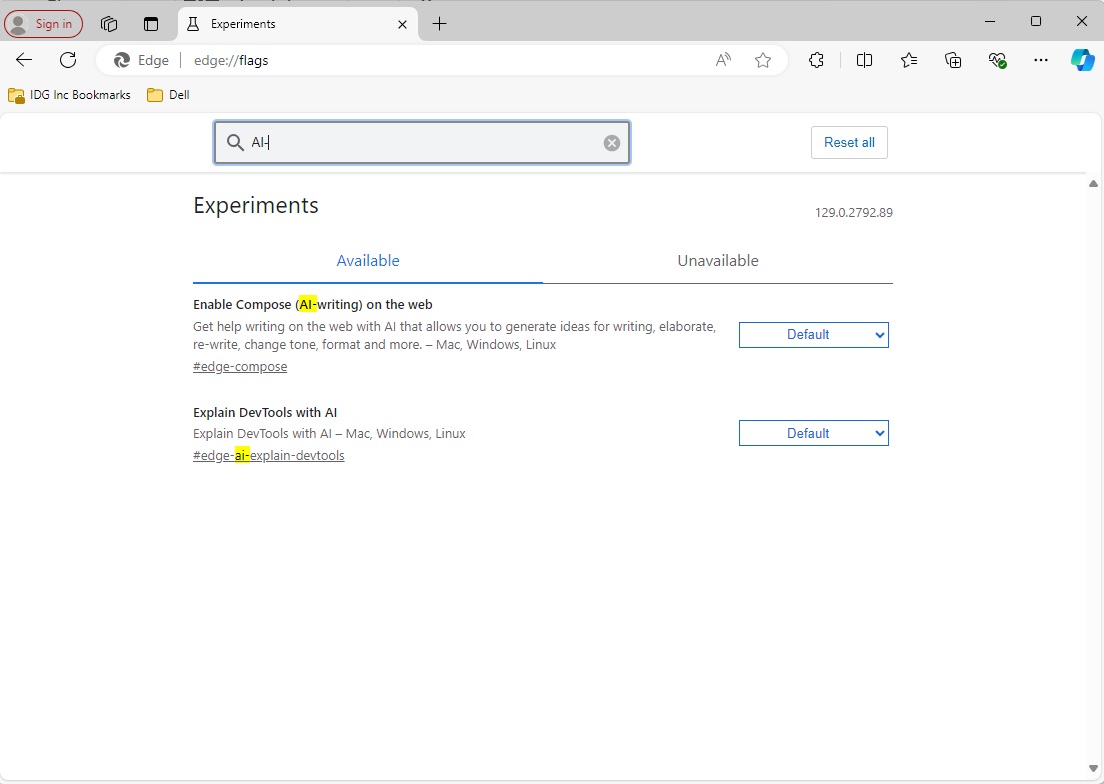Clear the search flags text
Viewport: 1104px width, 784px height.
point(612,143)
